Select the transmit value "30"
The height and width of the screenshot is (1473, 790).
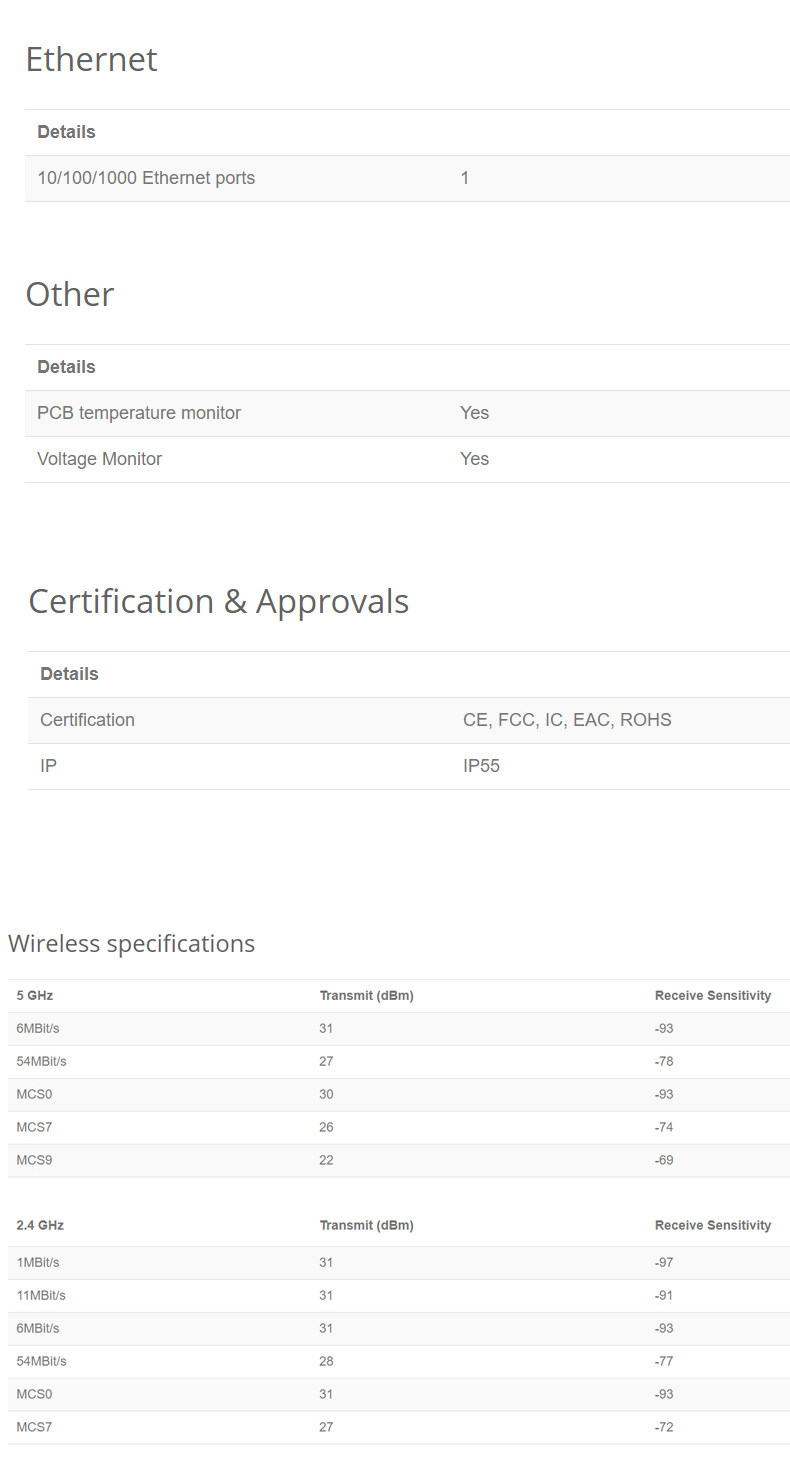point(326,1095)
